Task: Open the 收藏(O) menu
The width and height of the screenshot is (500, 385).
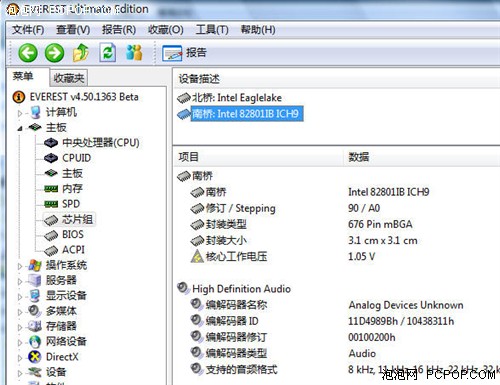Action: pyautogui.click(x=166, y=30)
